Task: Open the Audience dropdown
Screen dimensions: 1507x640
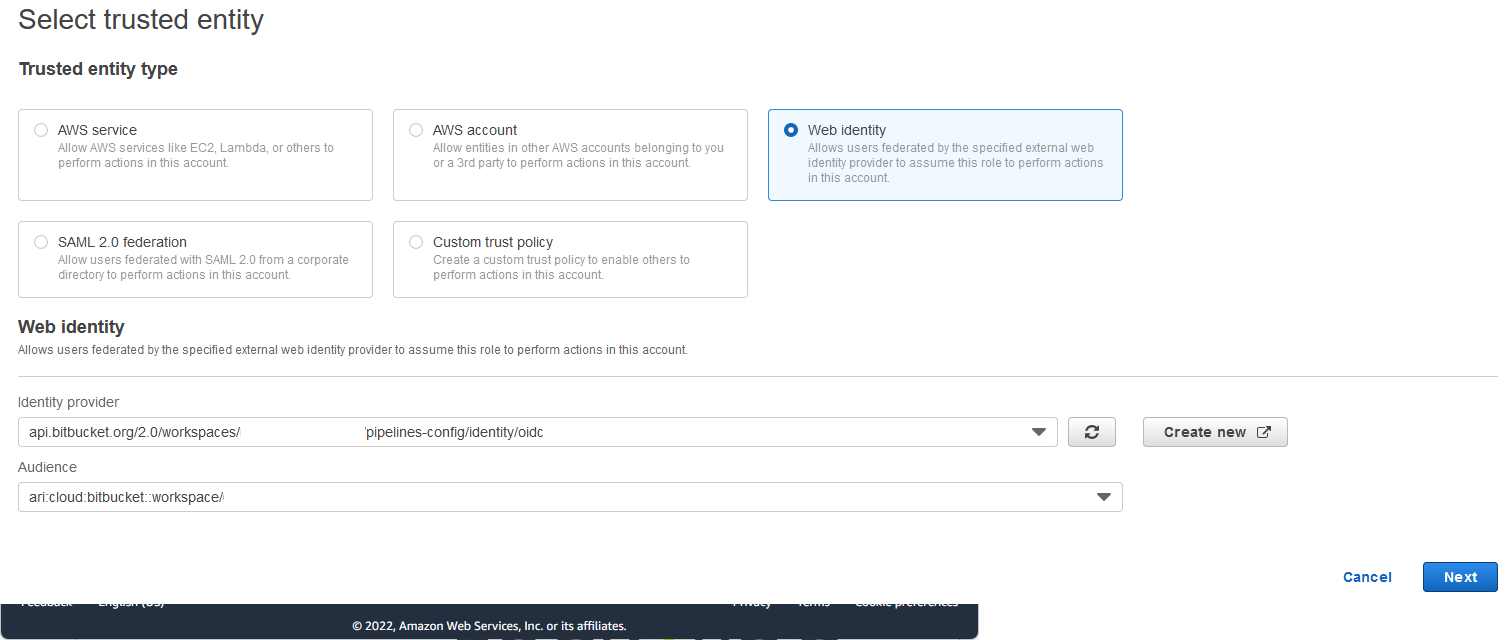Action: pos(570,497)
